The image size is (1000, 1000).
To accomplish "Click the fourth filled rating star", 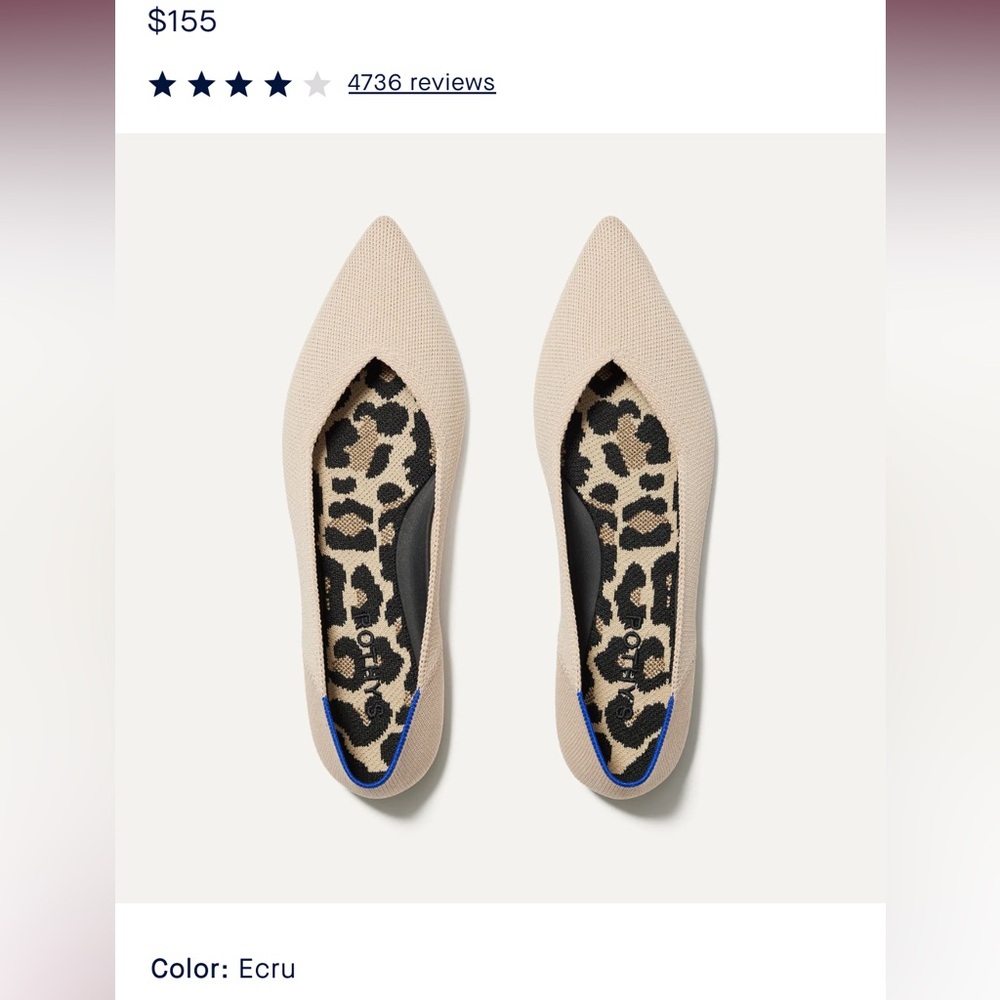I will click(x=278, y=84).
